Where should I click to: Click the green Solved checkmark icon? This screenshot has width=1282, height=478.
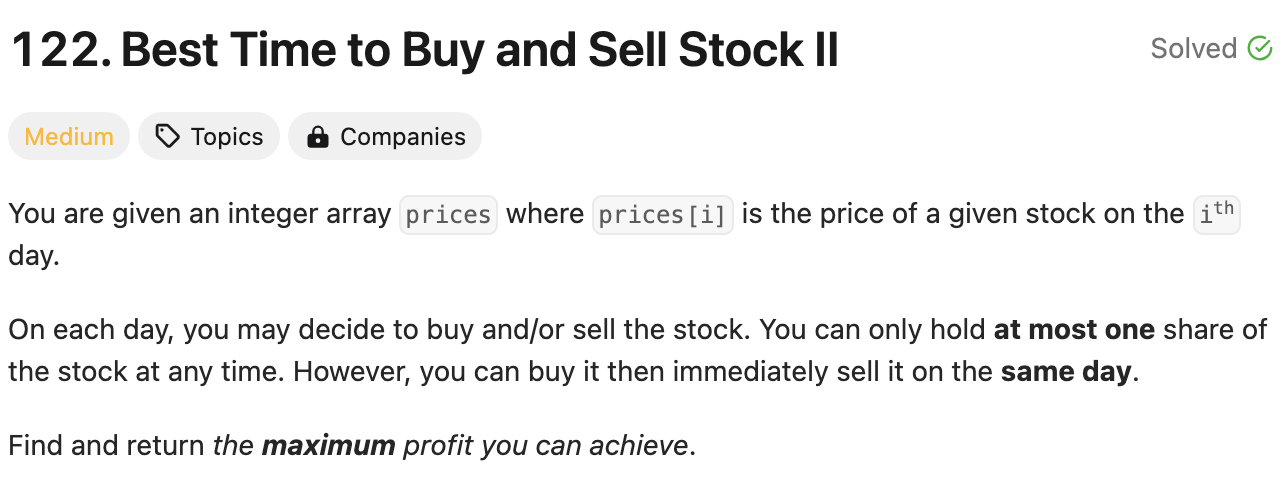point(1259,48)
